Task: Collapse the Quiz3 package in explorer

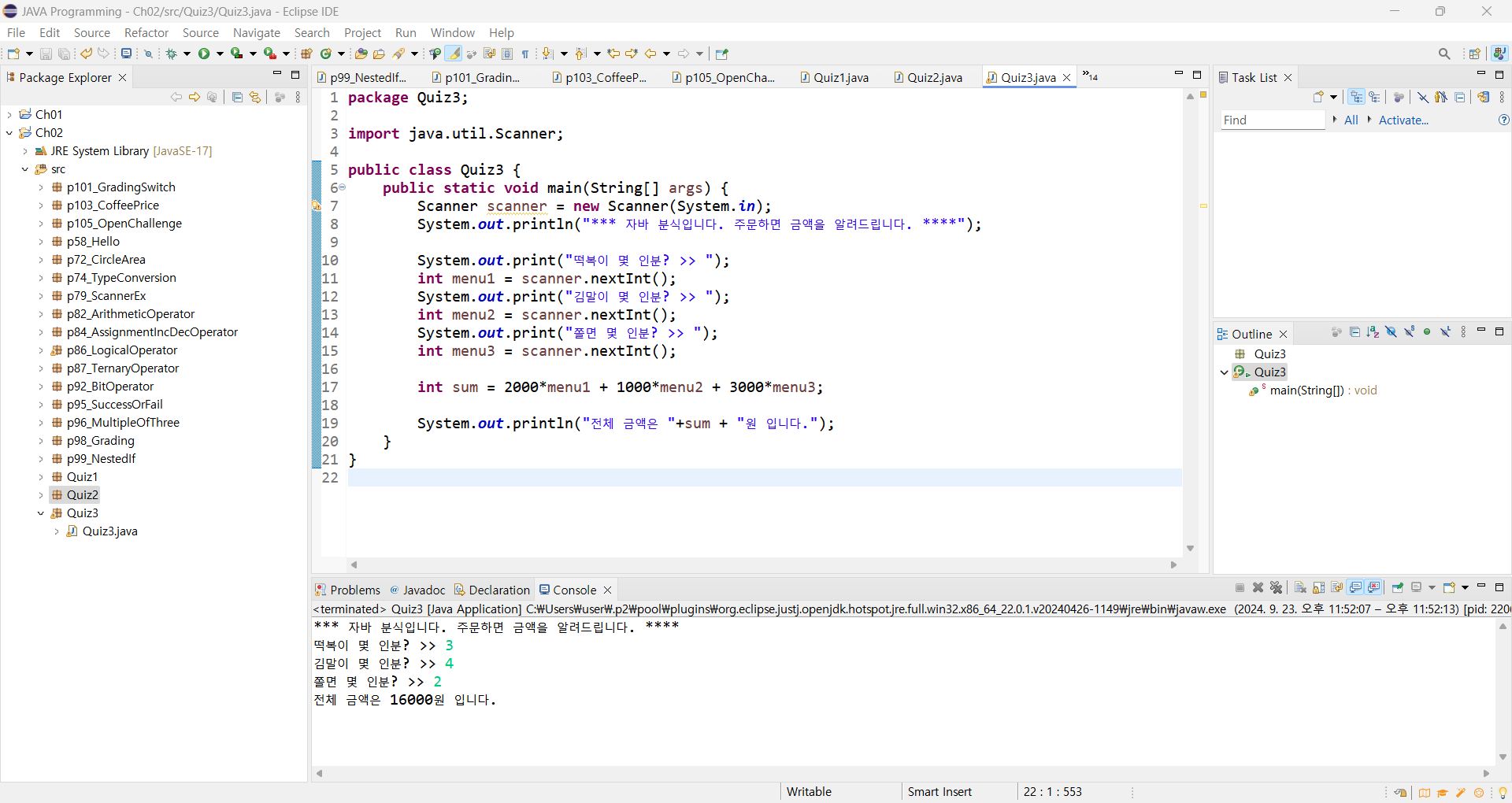Action: click(x=41, y=513)
